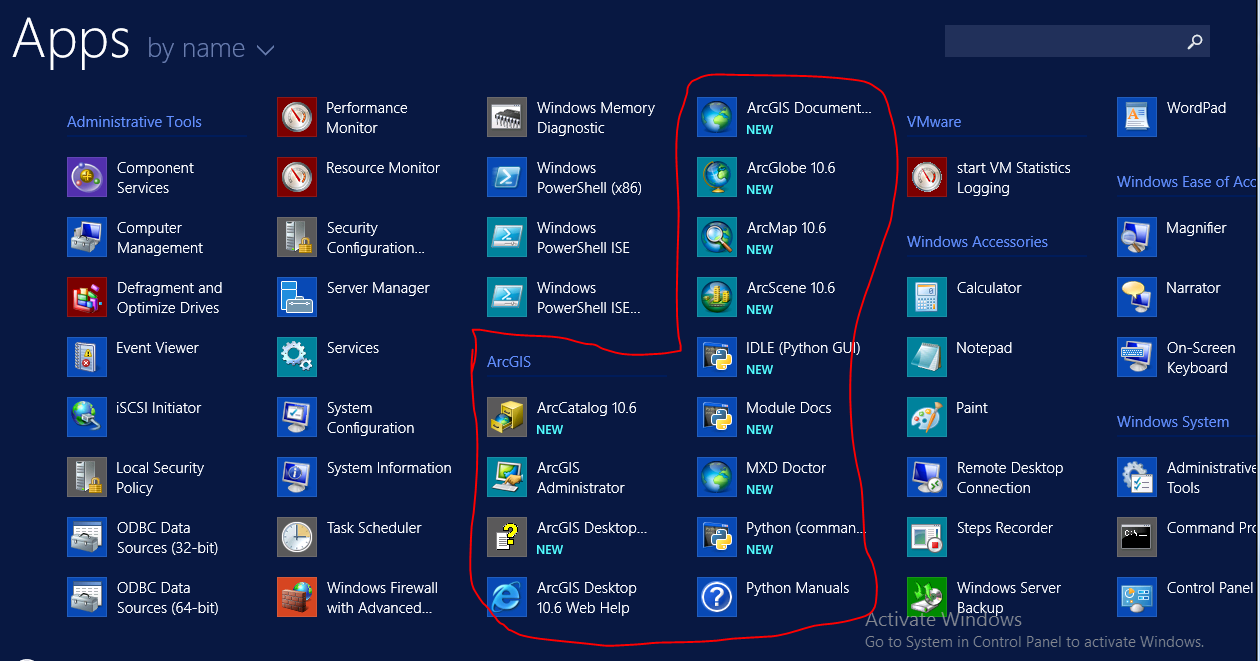Open Services gear icon
1260x661 pixels.
click(x=297, y=358)
